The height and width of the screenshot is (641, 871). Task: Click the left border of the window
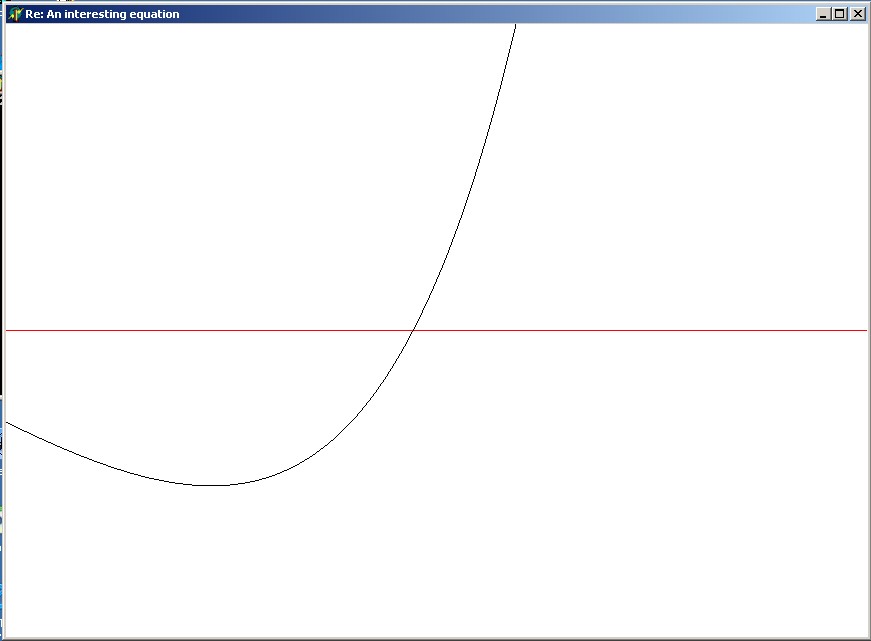[3, 300]
